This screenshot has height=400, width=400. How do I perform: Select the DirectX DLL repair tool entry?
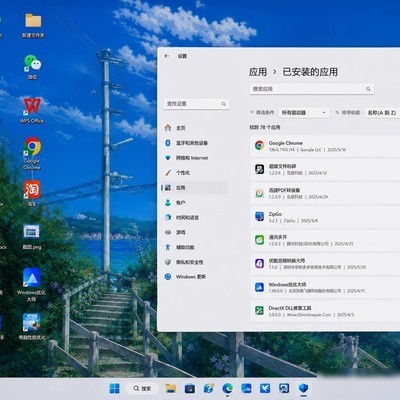325,311
